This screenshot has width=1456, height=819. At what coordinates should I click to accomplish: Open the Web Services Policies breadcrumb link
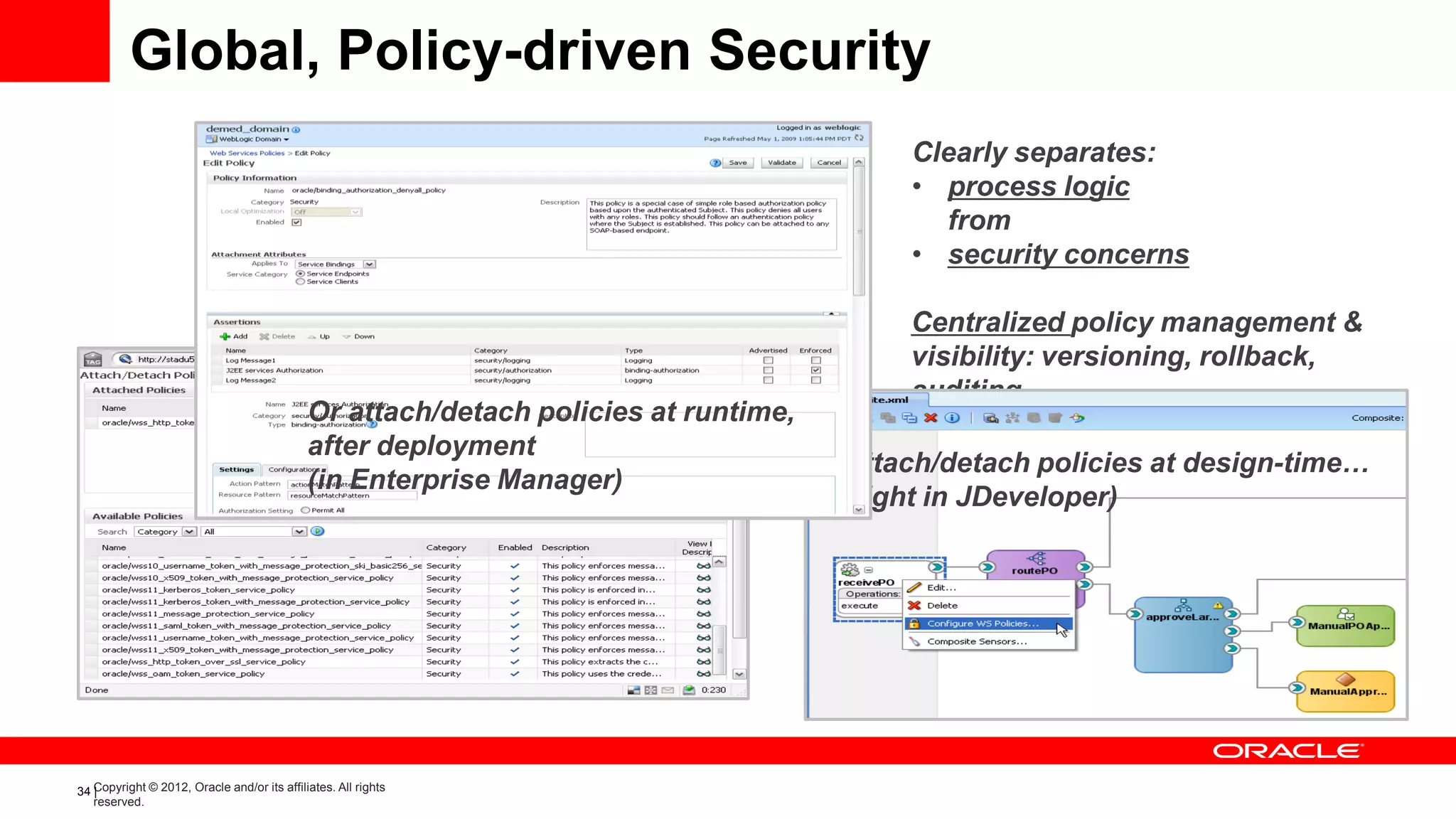click(x=247, y=153)
